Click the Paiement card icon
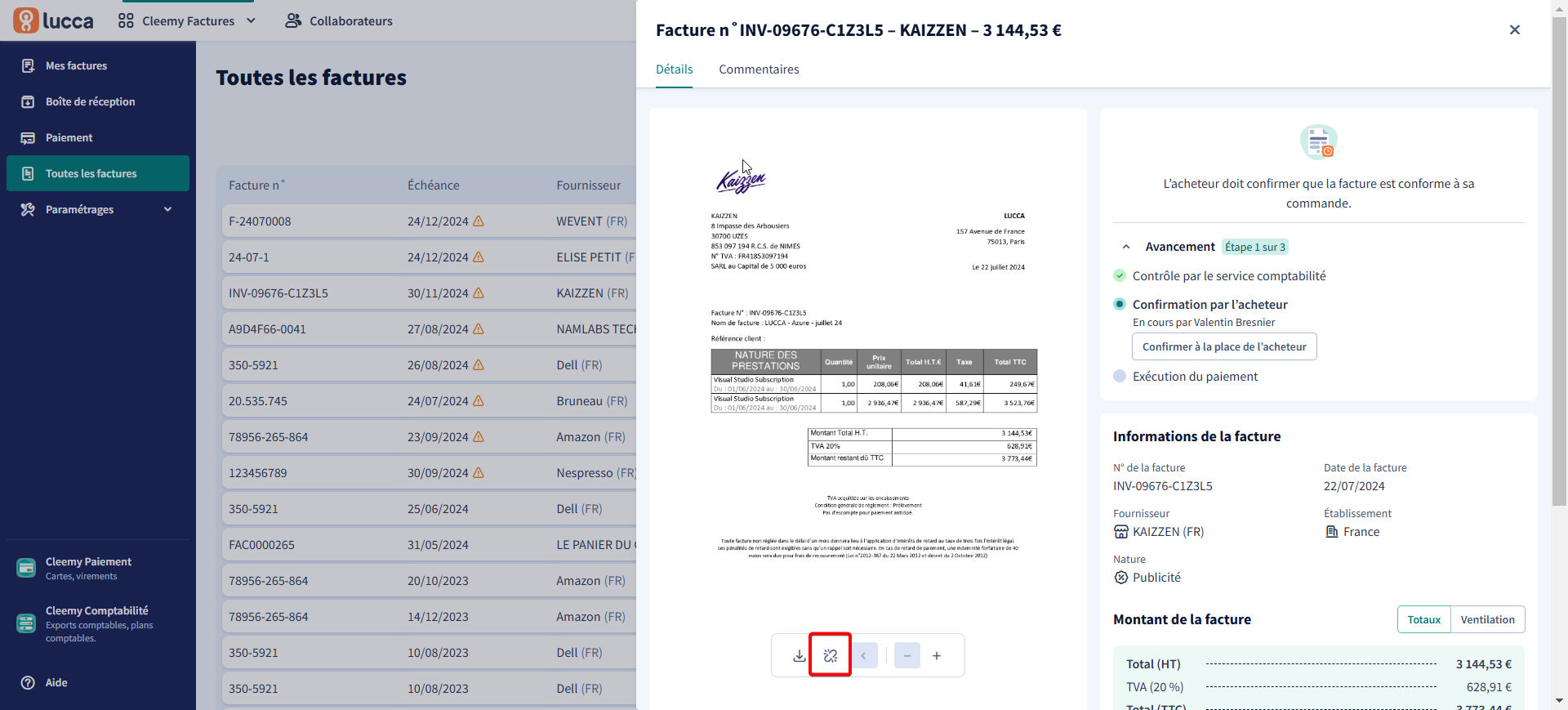 point(28,137)
